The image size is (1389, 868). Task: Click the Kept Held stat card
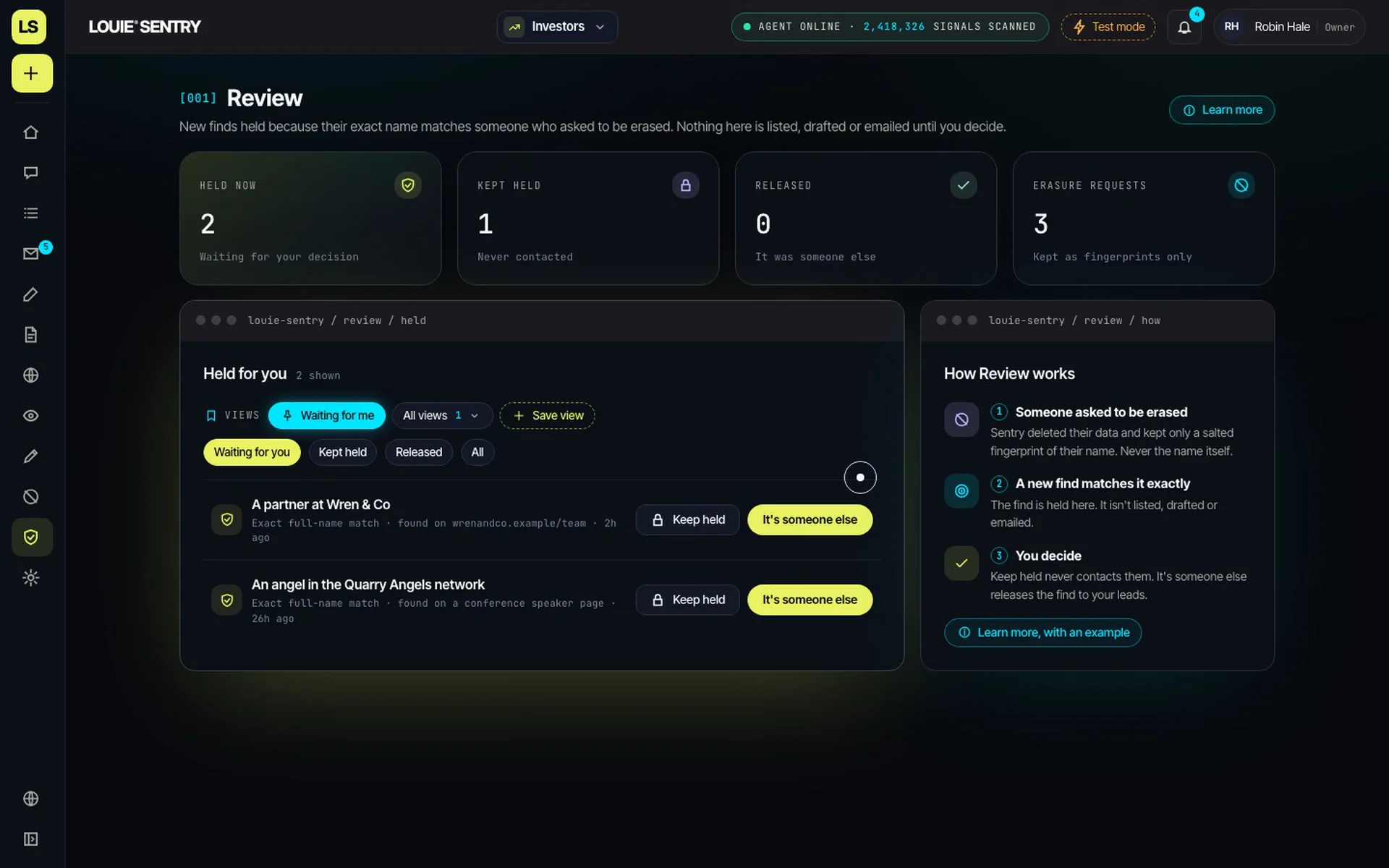point(588,218)
